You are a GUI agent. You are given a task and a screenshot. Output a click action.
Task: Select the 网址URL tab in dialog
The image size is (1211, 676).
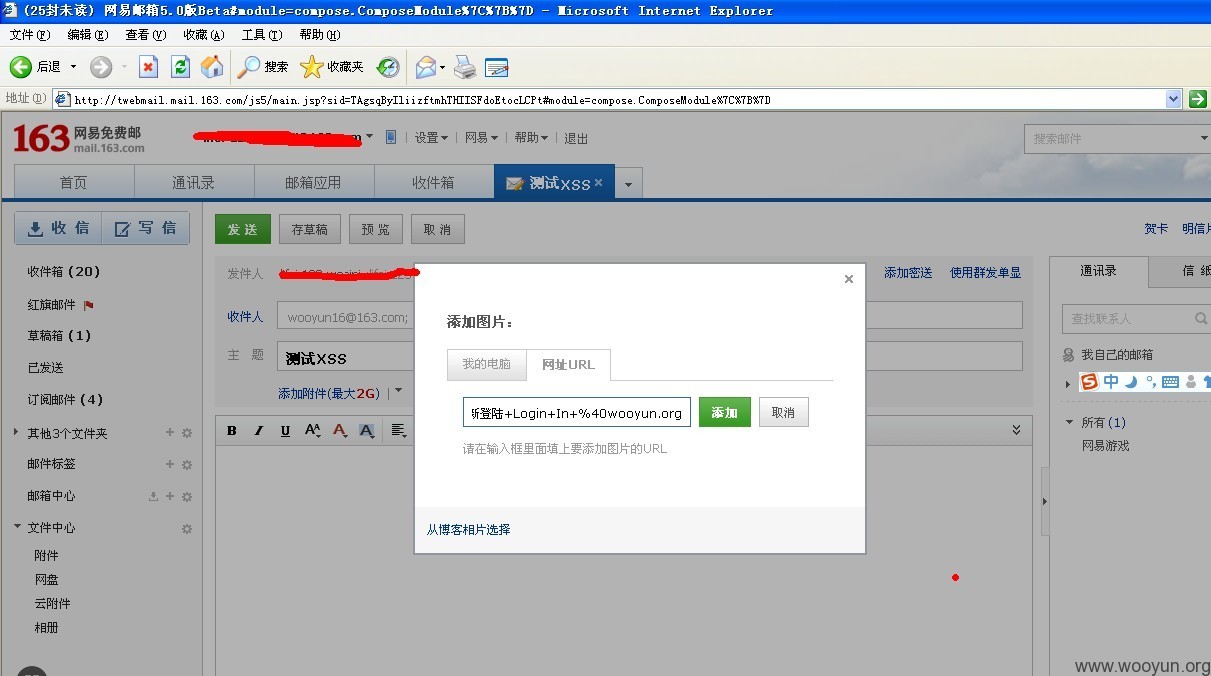(568, 365)
